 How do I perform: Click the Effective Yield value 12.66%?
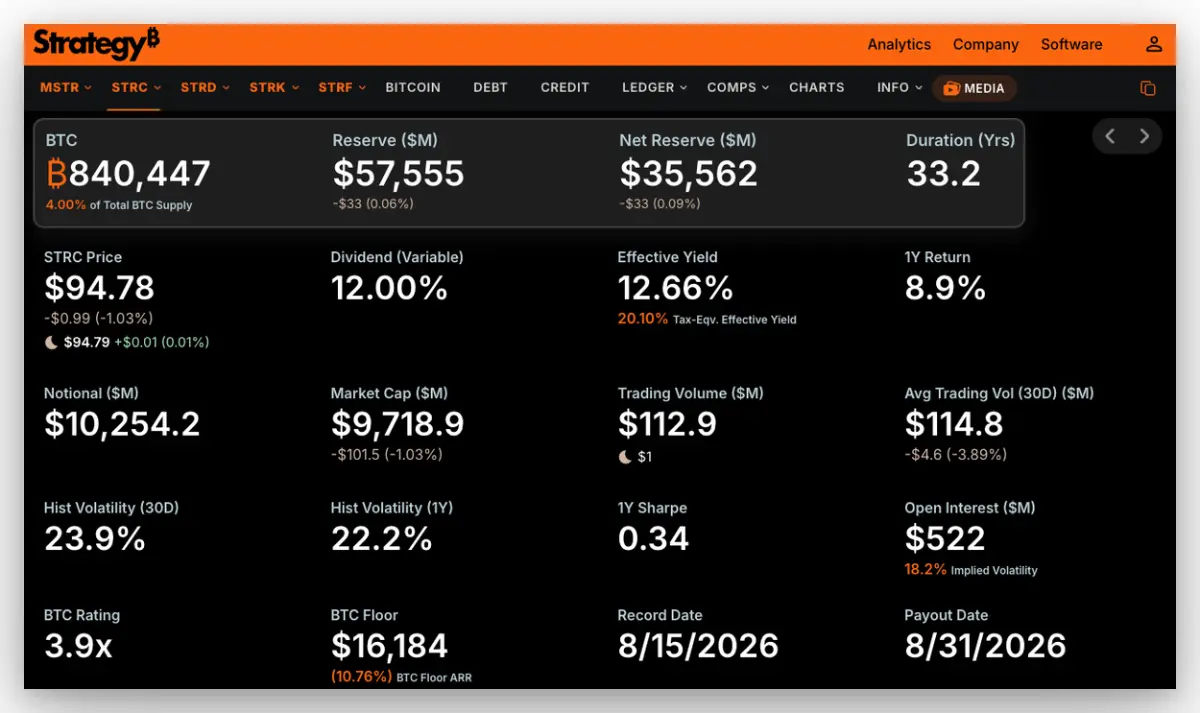tap(675, 289)
